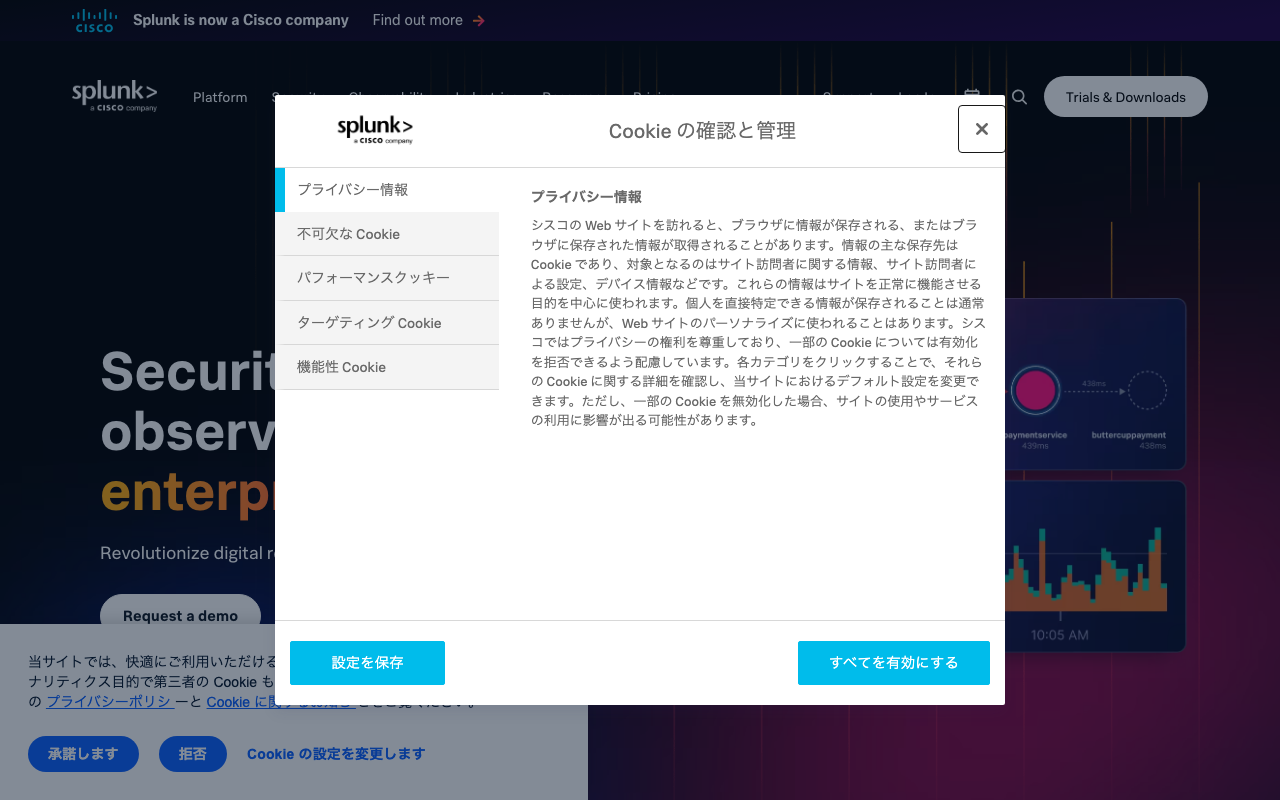
Task: Open the プライバシーポリシー link
Action: 110,702
